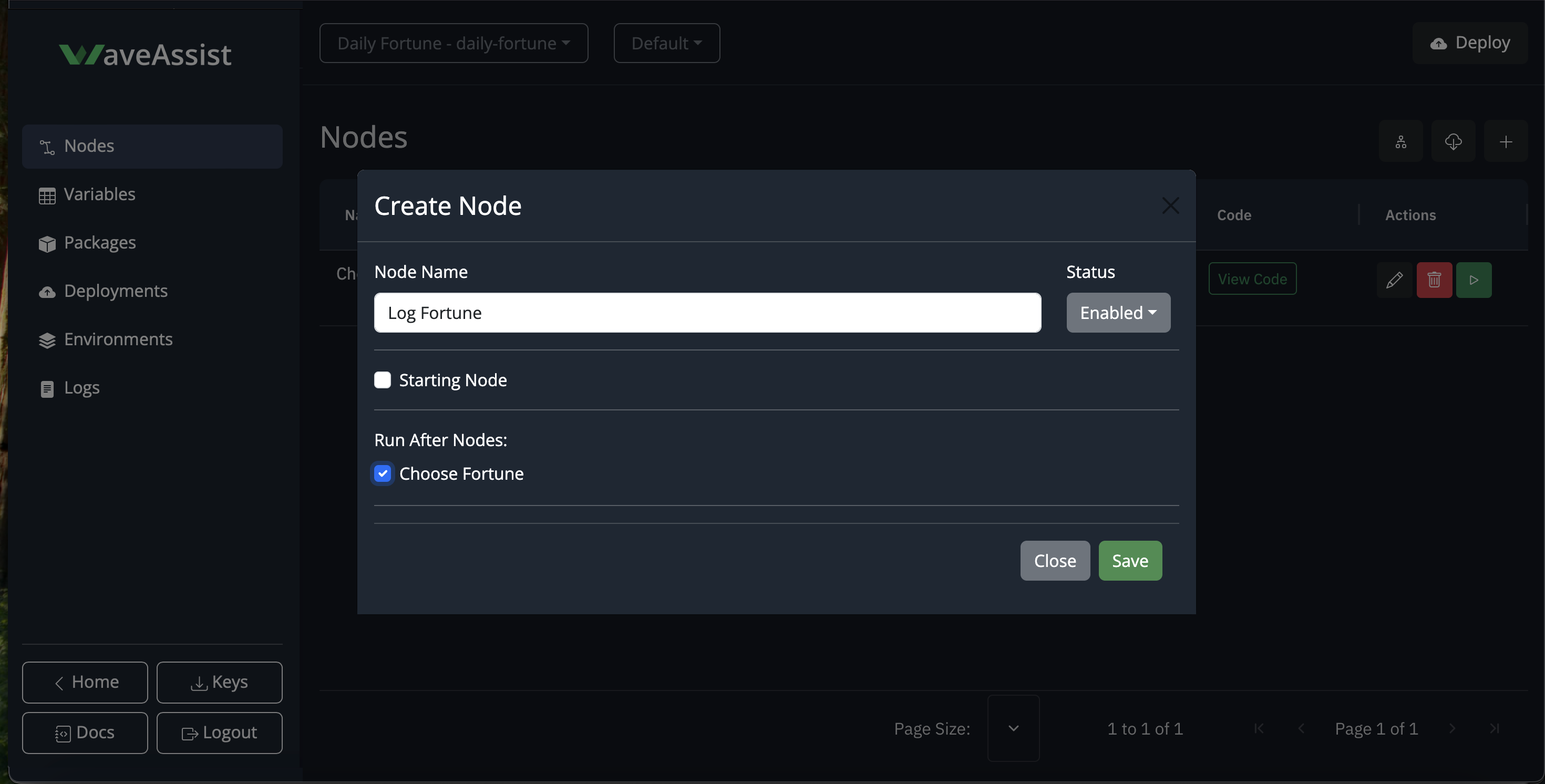Click the View Code button
1545x784 pixels.
[x=1252, y=279]
